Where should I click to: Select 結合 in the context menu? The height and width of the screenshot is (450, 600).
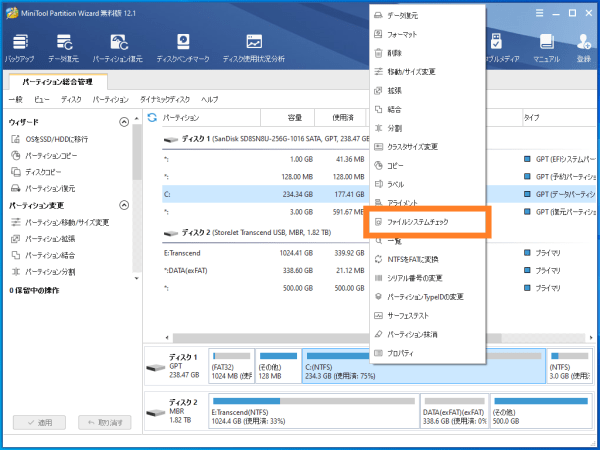427,109
